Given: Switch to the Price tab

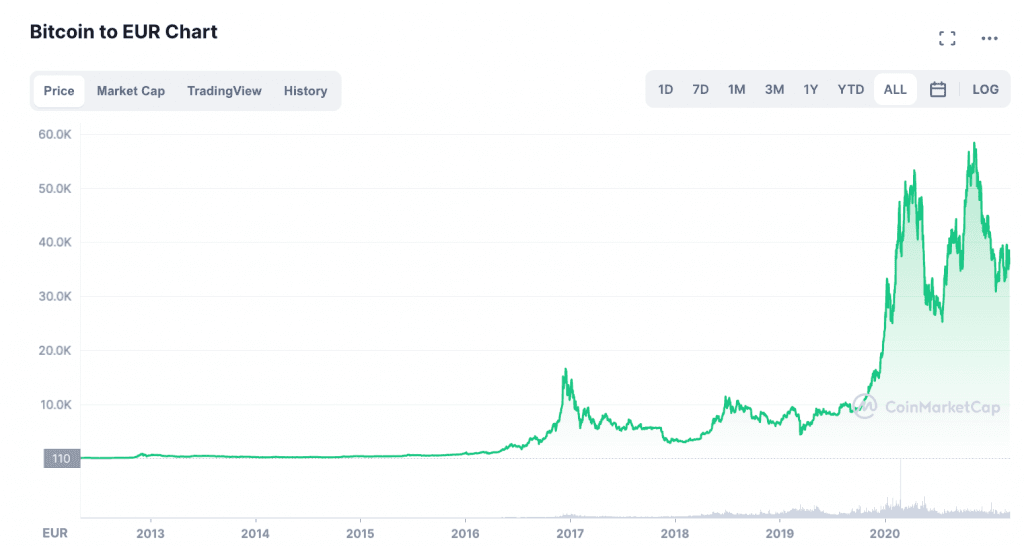Looking at the screenshot, I should click(x=59, y=91).
